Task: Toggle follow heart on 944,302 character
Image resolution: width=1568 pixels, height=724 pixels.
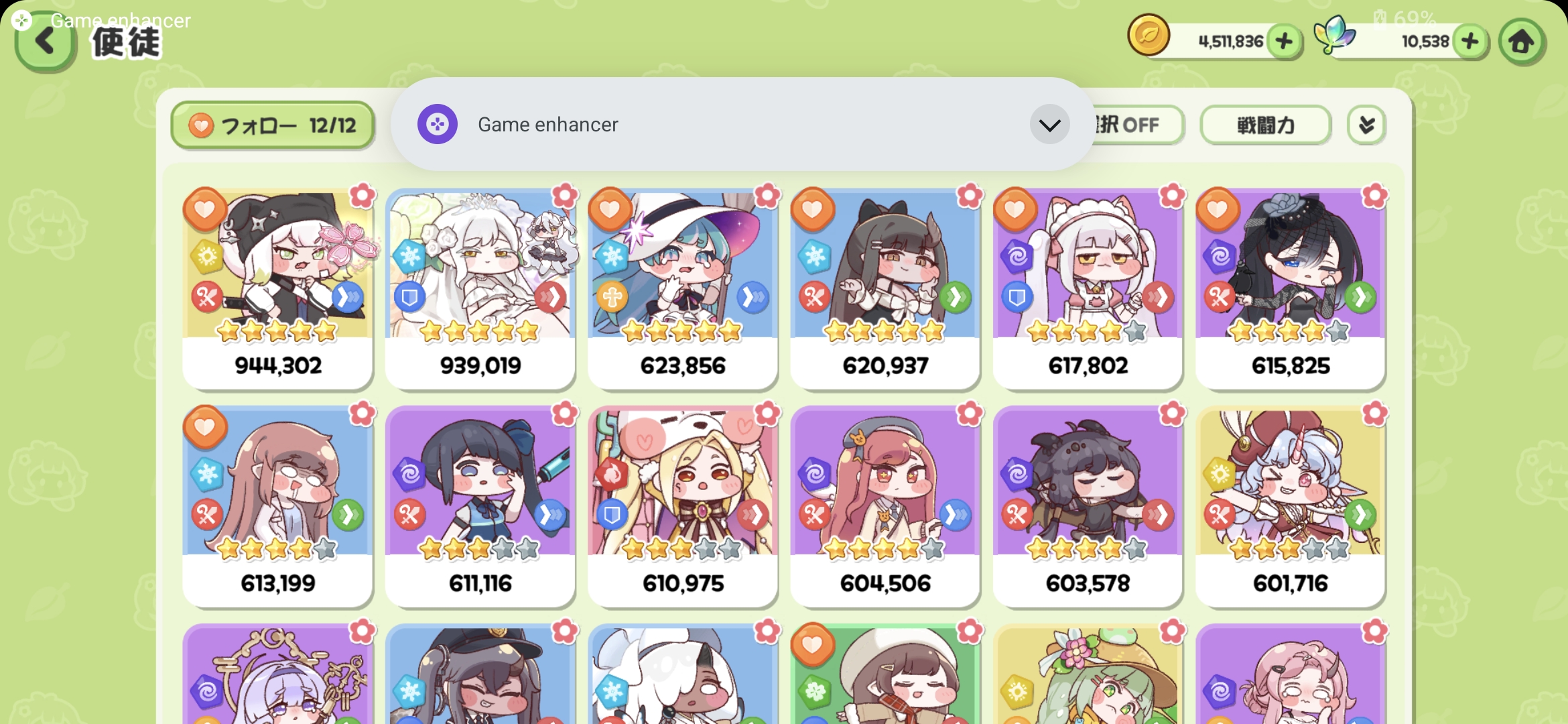Action: click(205, 209)
